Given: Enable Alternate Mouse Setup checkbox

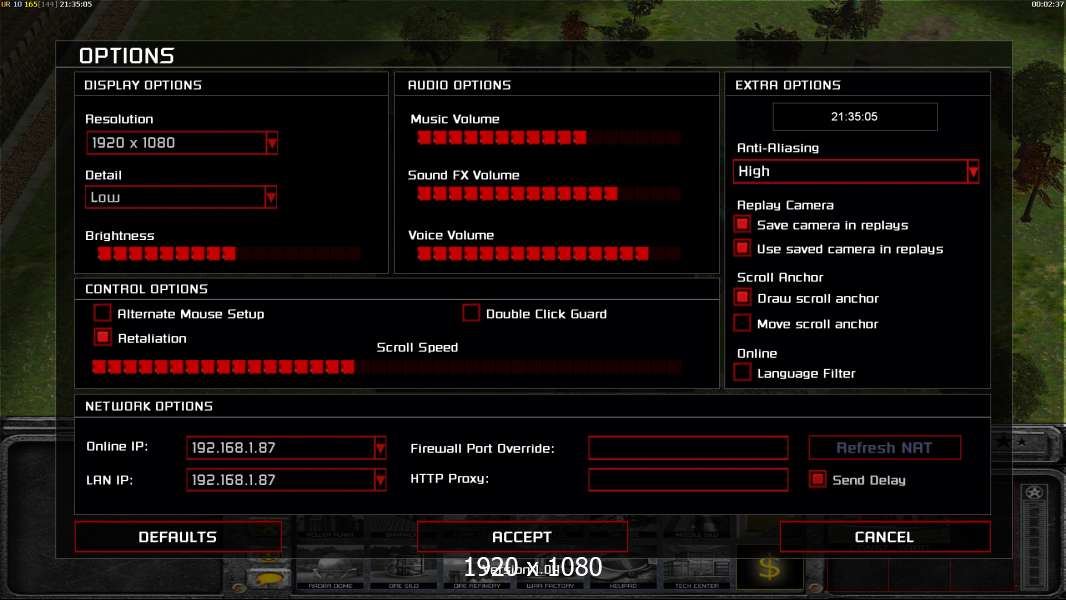Looking at the screenshot, I should 102,313.
